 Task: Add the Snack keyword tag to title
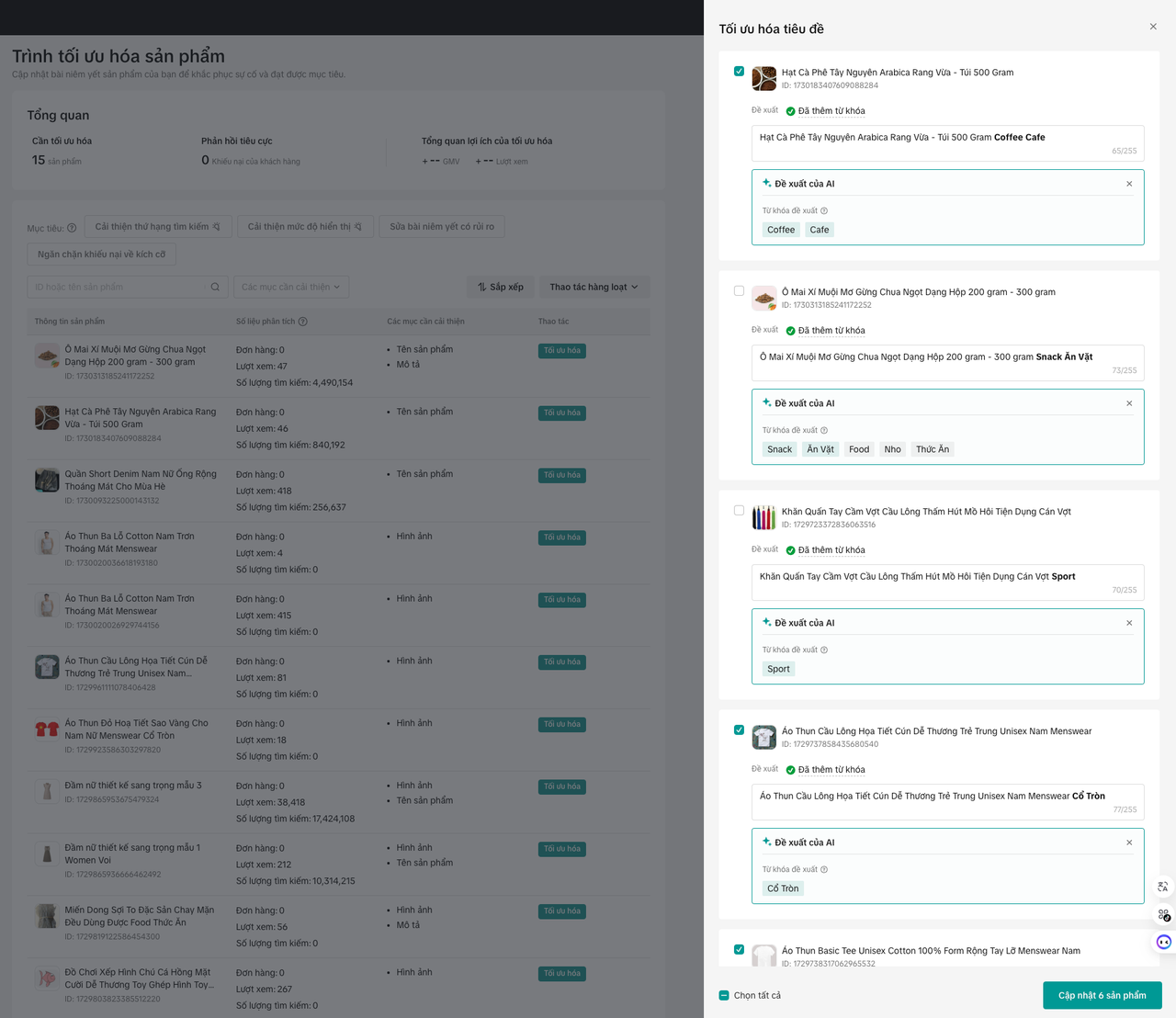pyautogui.click(x=779, y=449)
